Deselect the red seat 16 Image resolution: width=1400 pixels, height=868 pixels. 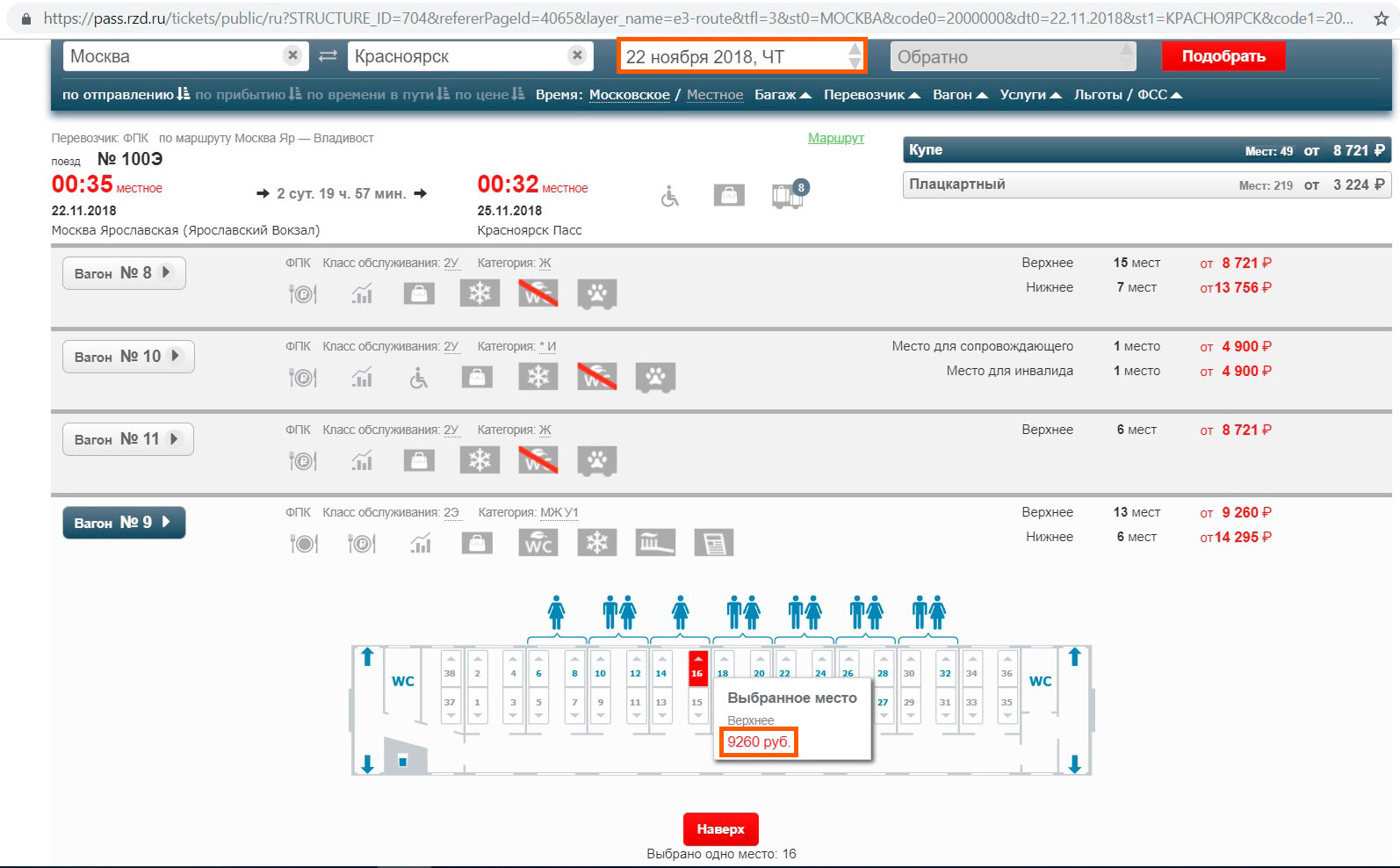tap(697, 669)
